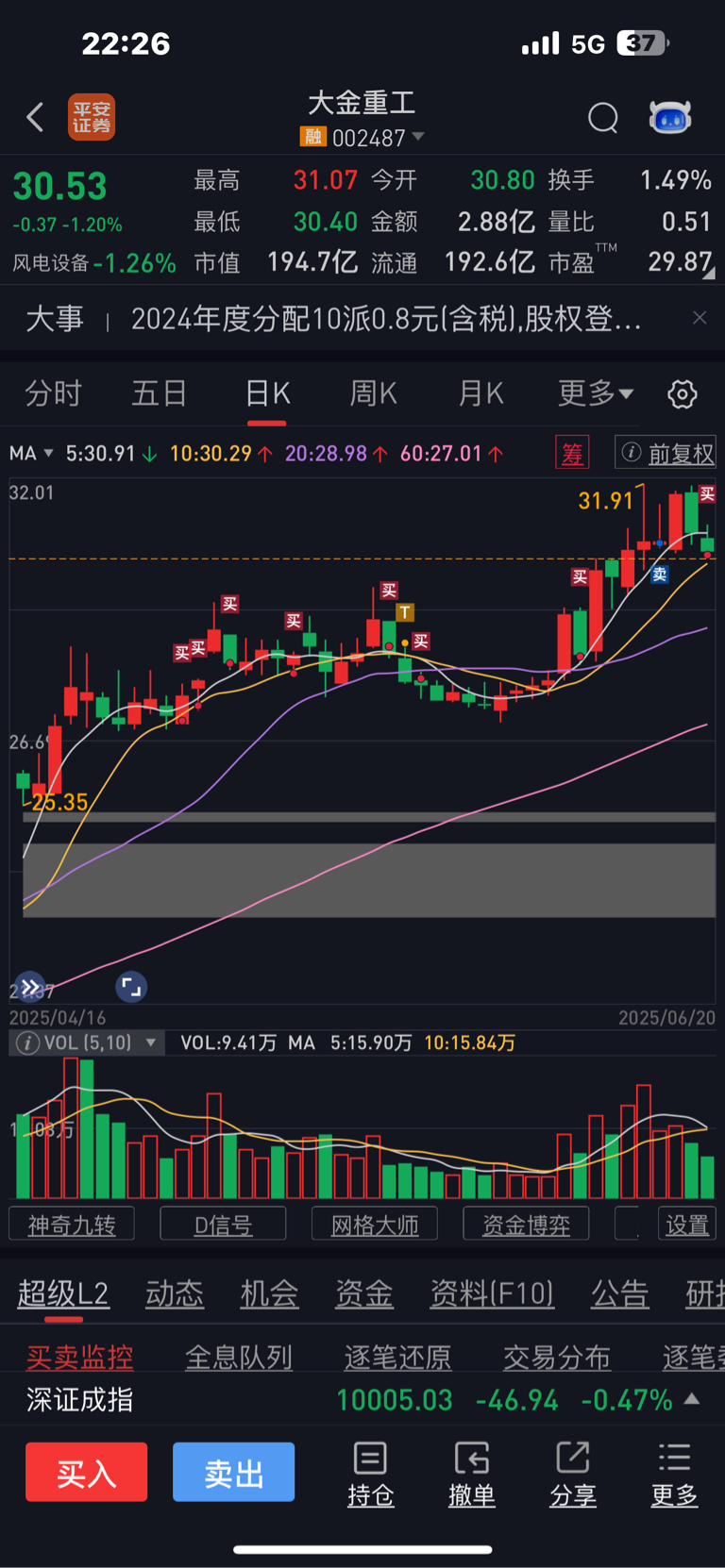725x1568 pixels.
Task: Select 逐笔还原 sub-tab
Action: tap(397, 1357)
